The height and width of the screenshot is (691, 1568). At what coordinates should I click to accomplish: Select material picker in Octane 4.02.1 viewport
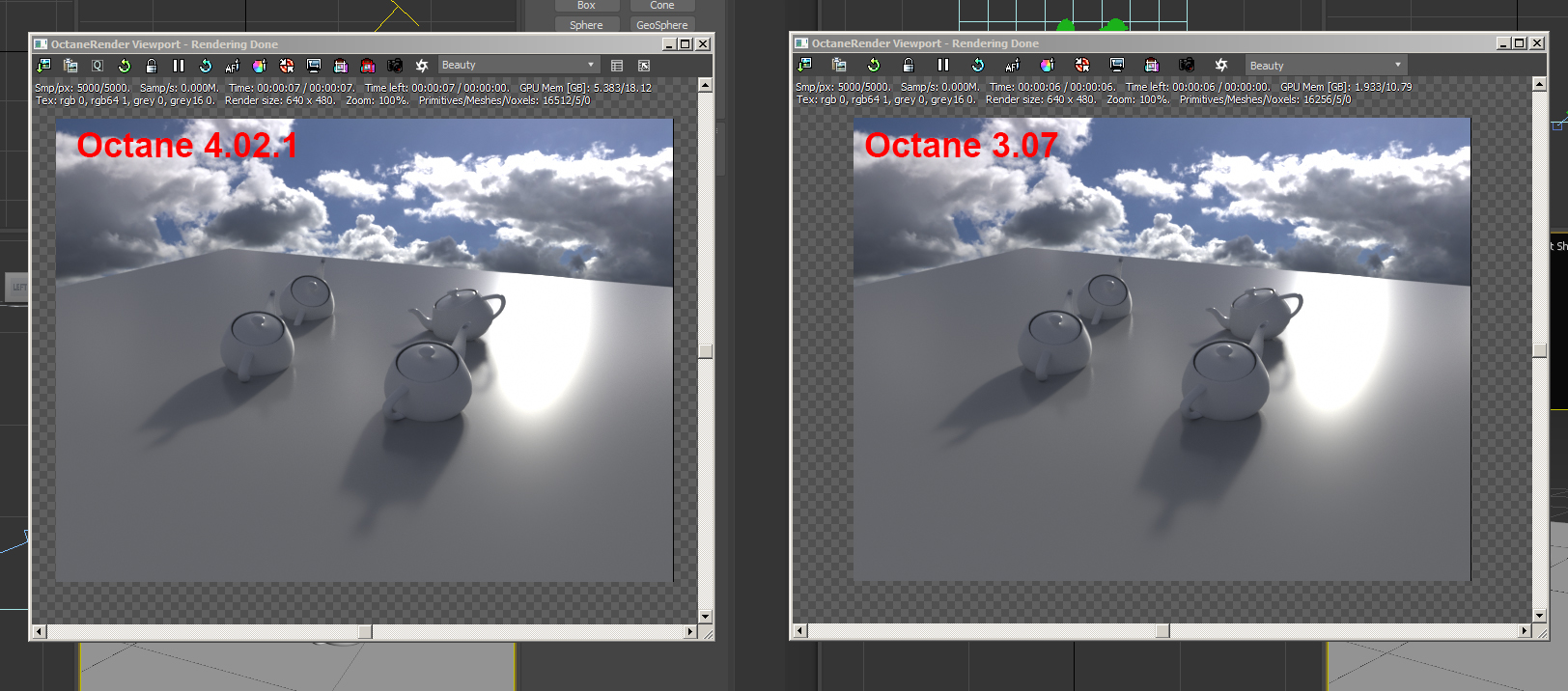pos(287,66)
